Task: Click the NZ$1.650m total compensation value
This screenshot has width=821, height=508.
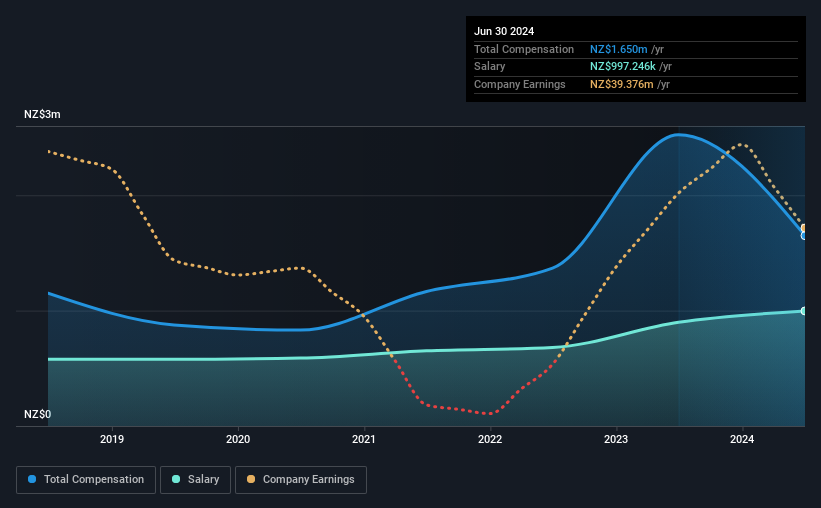Action: point(618,49)
